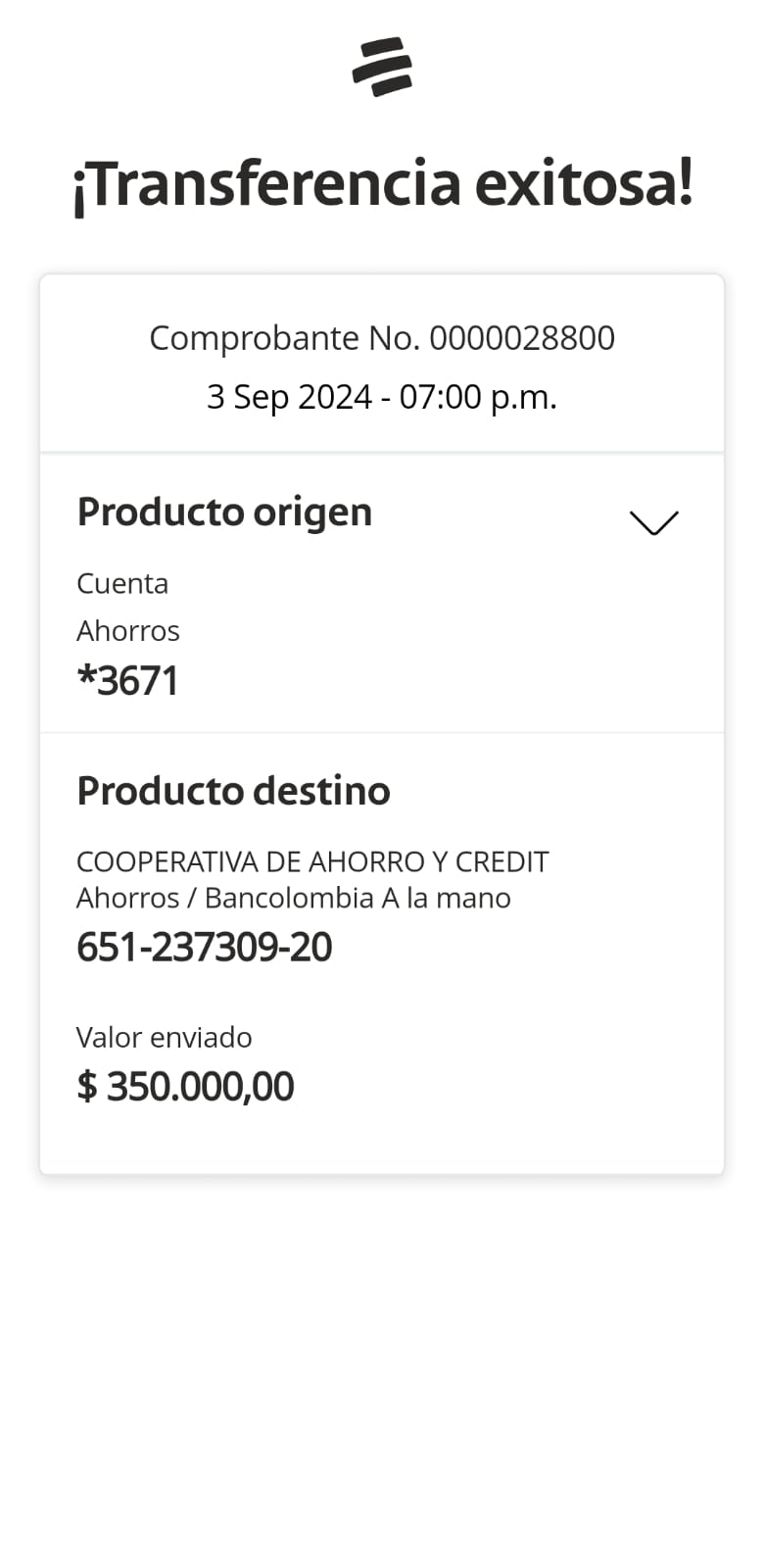Tap the Bancolombia A la mano text
Image resolution: width=764 pixels, height=1568 pixels.
pos(358,899)
